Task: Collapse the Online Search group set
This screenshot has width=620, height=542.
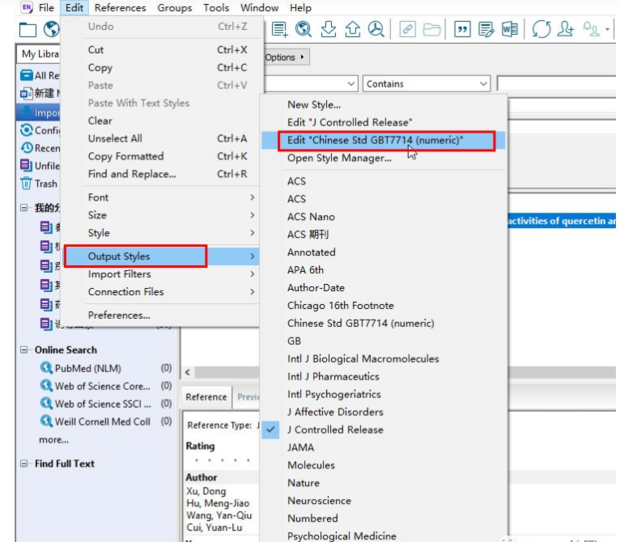Action: (24, 350)
